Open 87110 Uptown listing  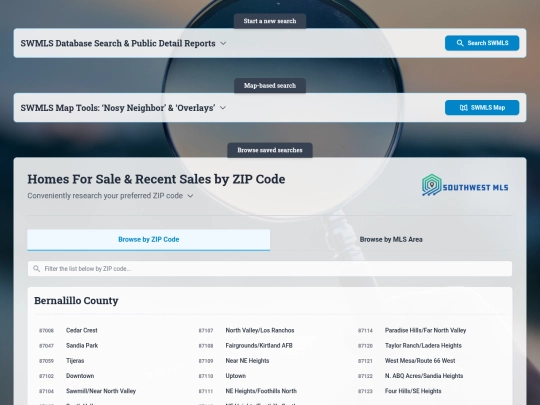coord(222,376)
